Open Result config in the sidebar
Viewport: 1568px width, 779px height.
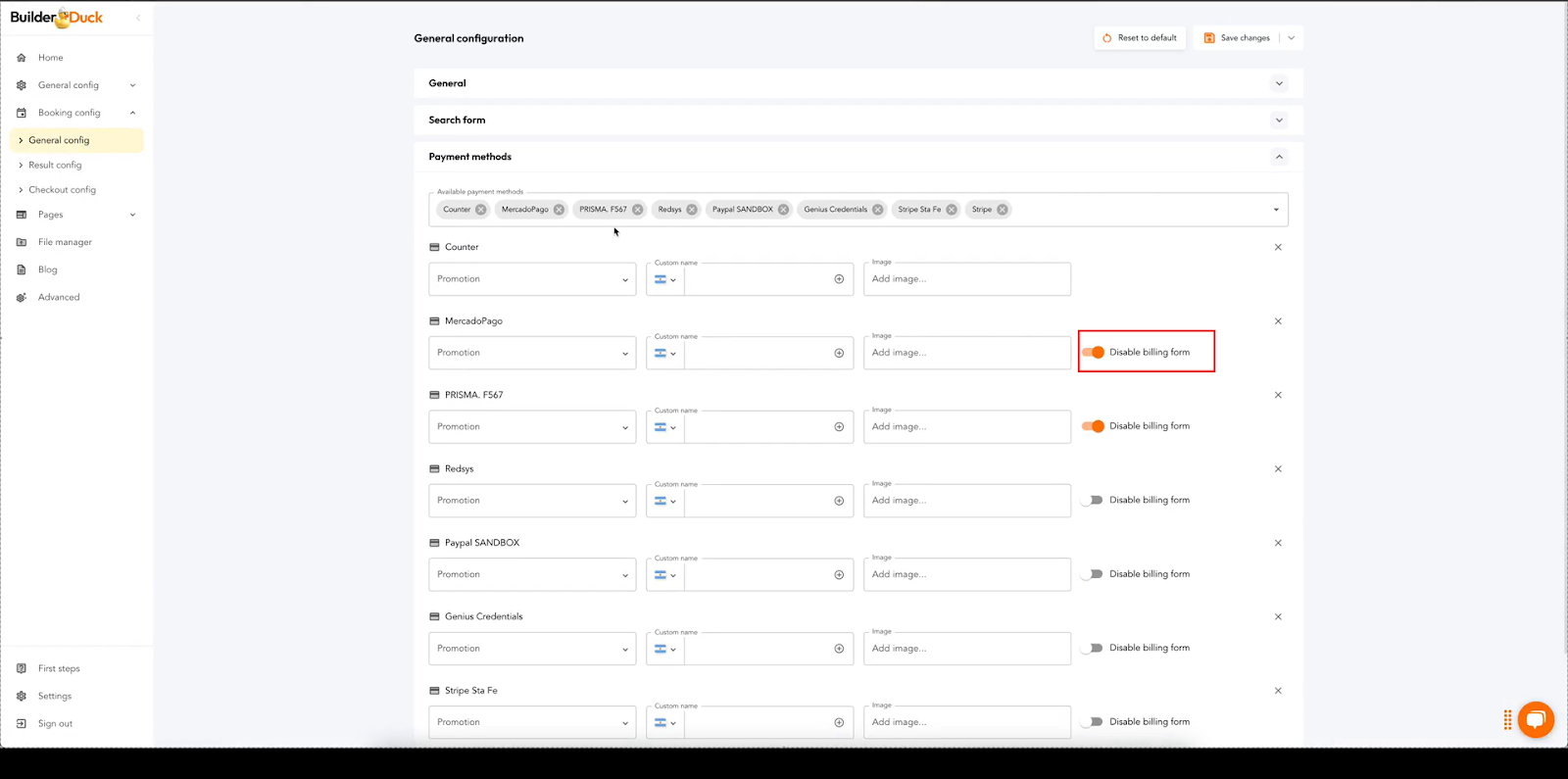coord(55,166)
